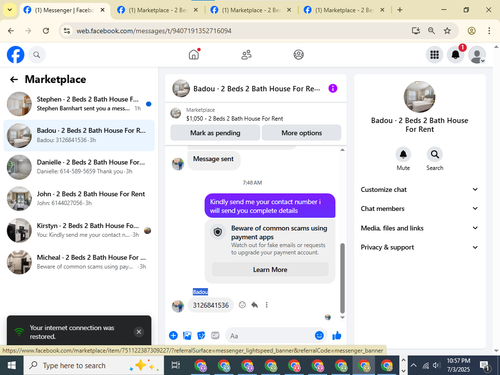Open the Windows notification center icon

(485, 366)
